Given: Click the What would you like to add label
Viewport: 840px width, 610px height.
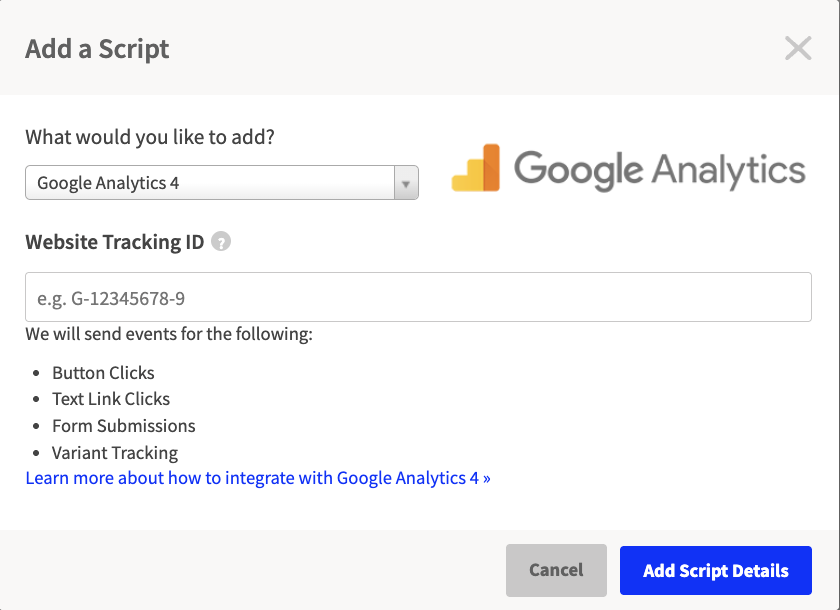Looking at the screenshot, I should tap(150, 137).
